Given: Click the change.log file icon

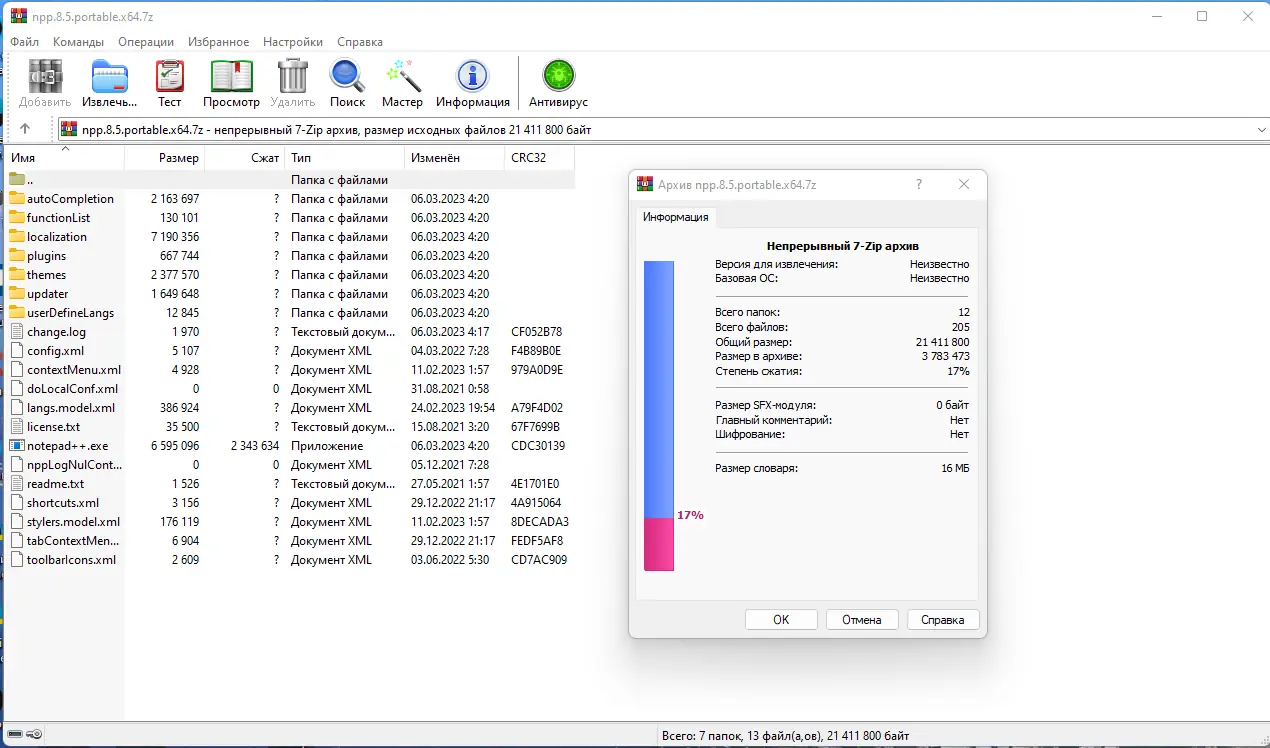Looking at the screenshot, I should (17, 331).
